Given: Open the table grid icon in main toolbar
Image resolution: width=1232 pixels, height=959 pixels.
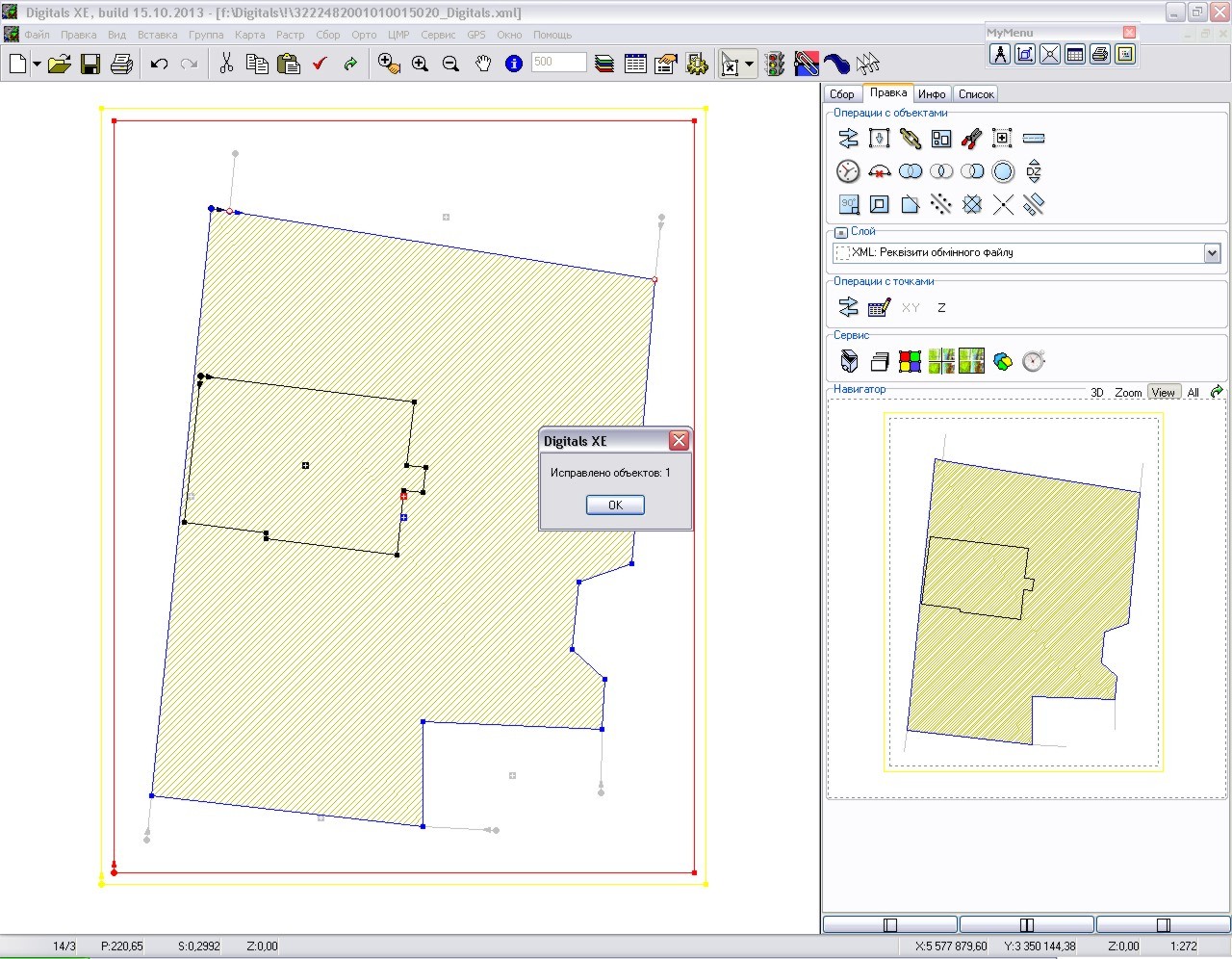Looking at the screenshot, I should (x=635, y=64).
